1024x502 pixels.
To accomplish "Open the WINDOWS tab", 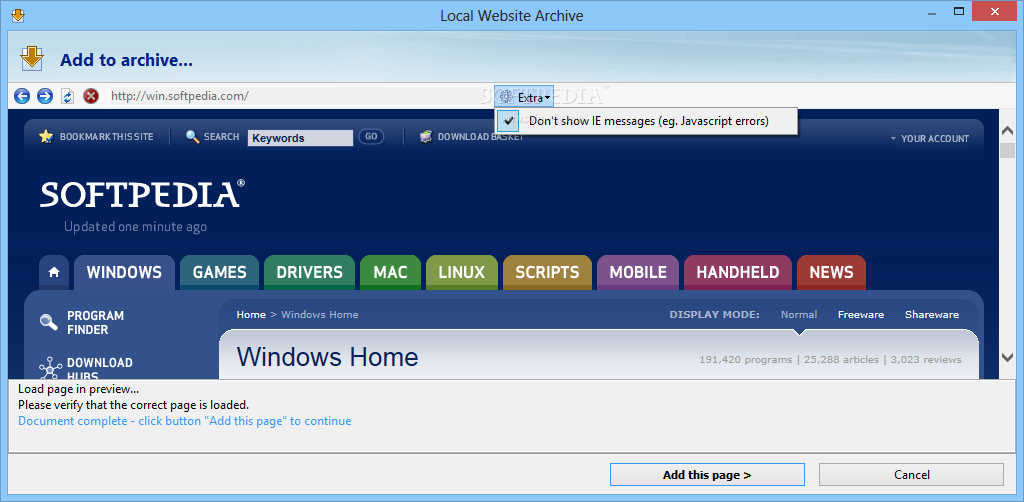I will click(x=124, y=272).
